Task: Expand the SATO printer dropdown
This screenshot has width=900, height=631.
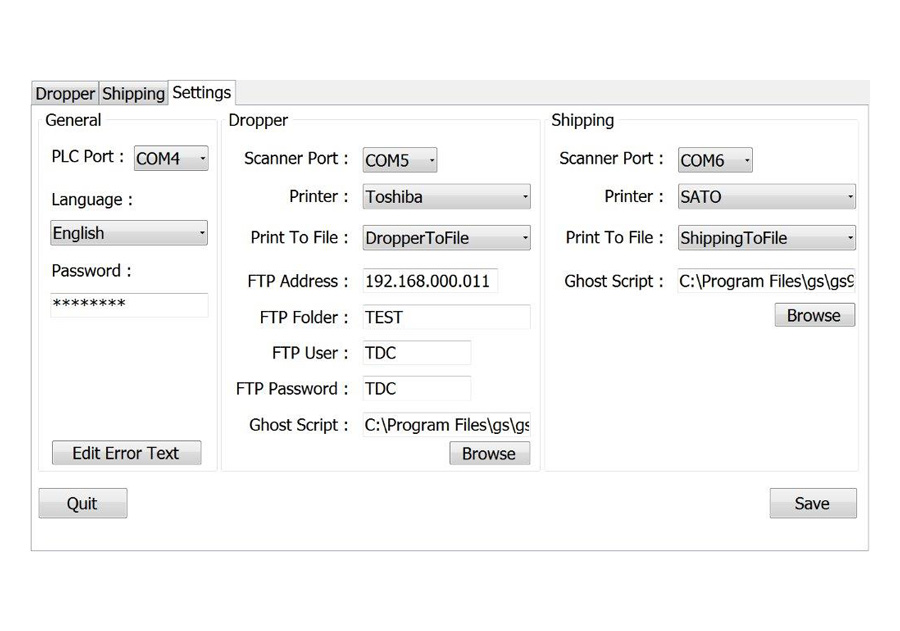Action: tap(766, 197)
